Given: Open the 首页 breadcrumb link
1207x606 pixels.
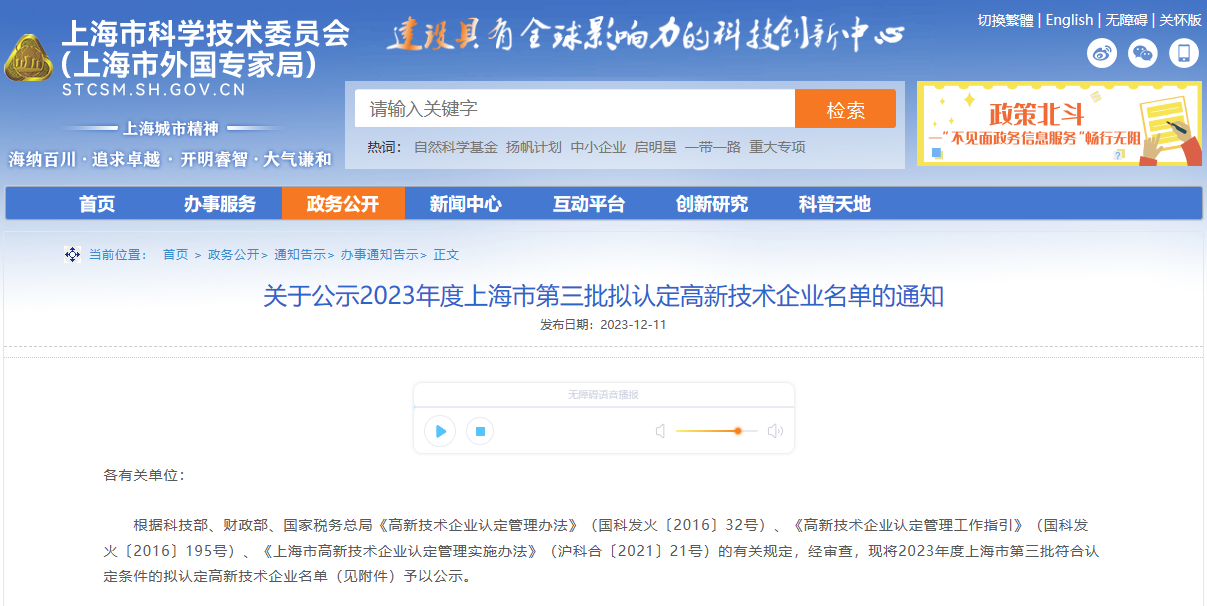Looking at the screenshot, I should (x=175, y=254).
